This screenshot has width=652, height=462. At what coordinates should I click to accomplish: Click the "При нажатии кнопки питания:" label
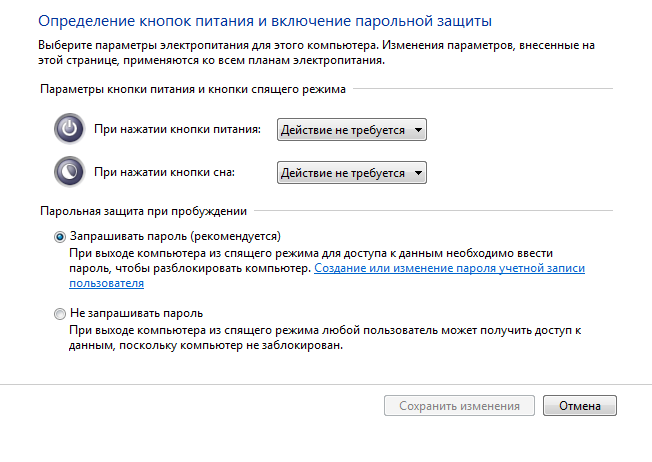(x=177, y=129)
